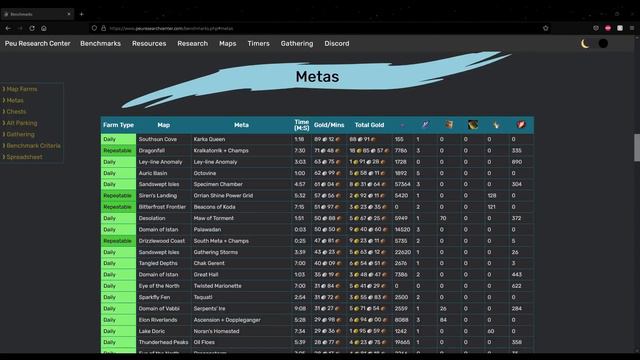This screenshot has height=360, width=640.
Task: Sort by the small purple icon column header
Action: pos(402,125)
